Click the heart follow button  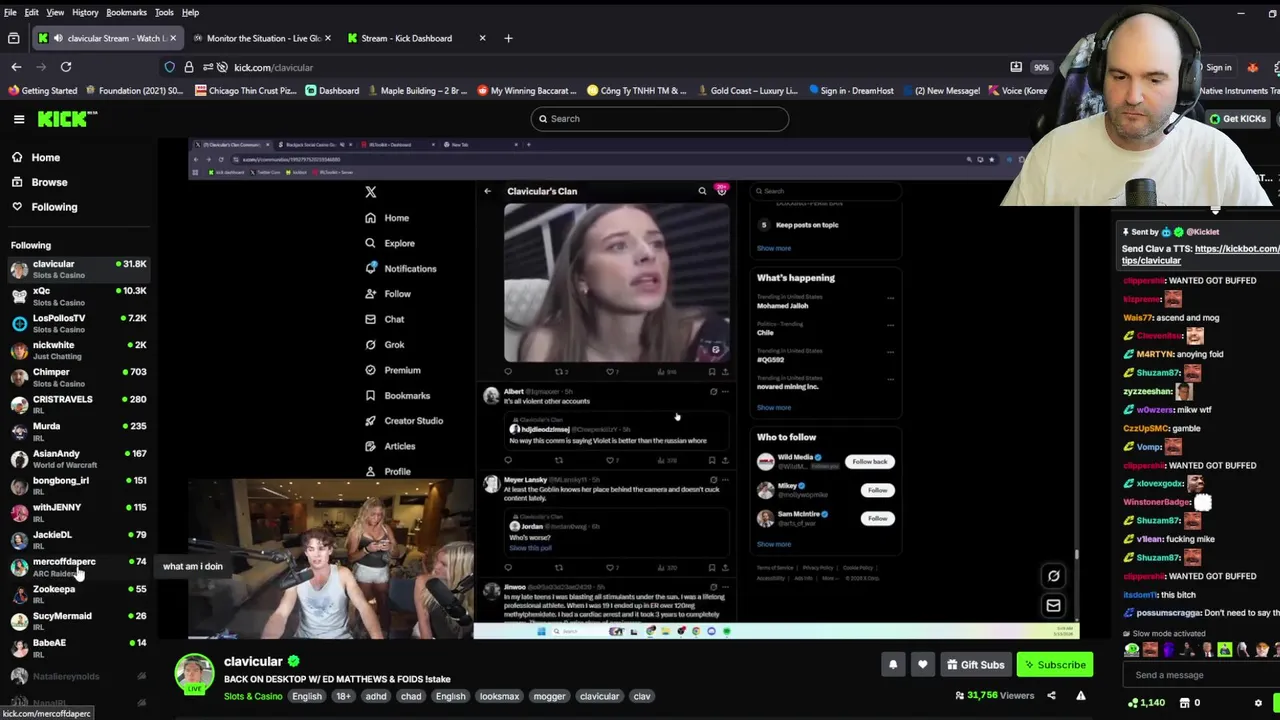click(922, 664)
